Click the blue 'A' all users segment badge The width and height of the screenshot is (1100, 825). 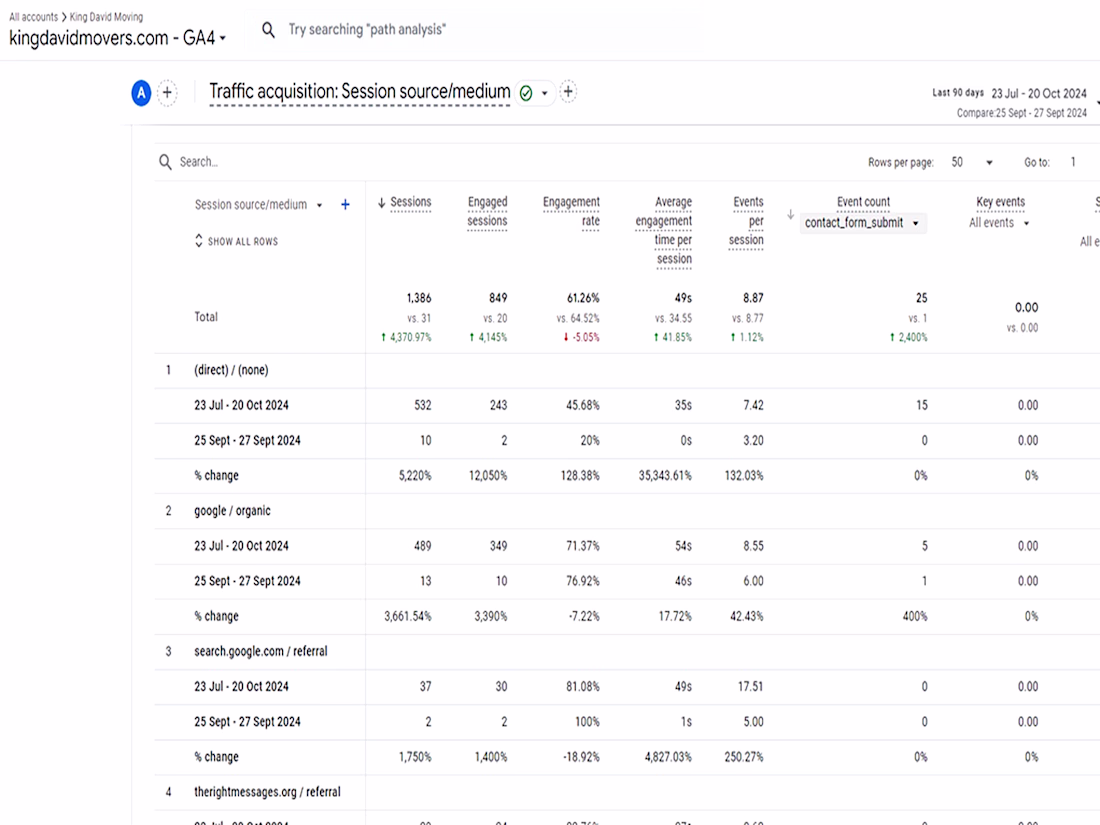[x=141, y=93]
